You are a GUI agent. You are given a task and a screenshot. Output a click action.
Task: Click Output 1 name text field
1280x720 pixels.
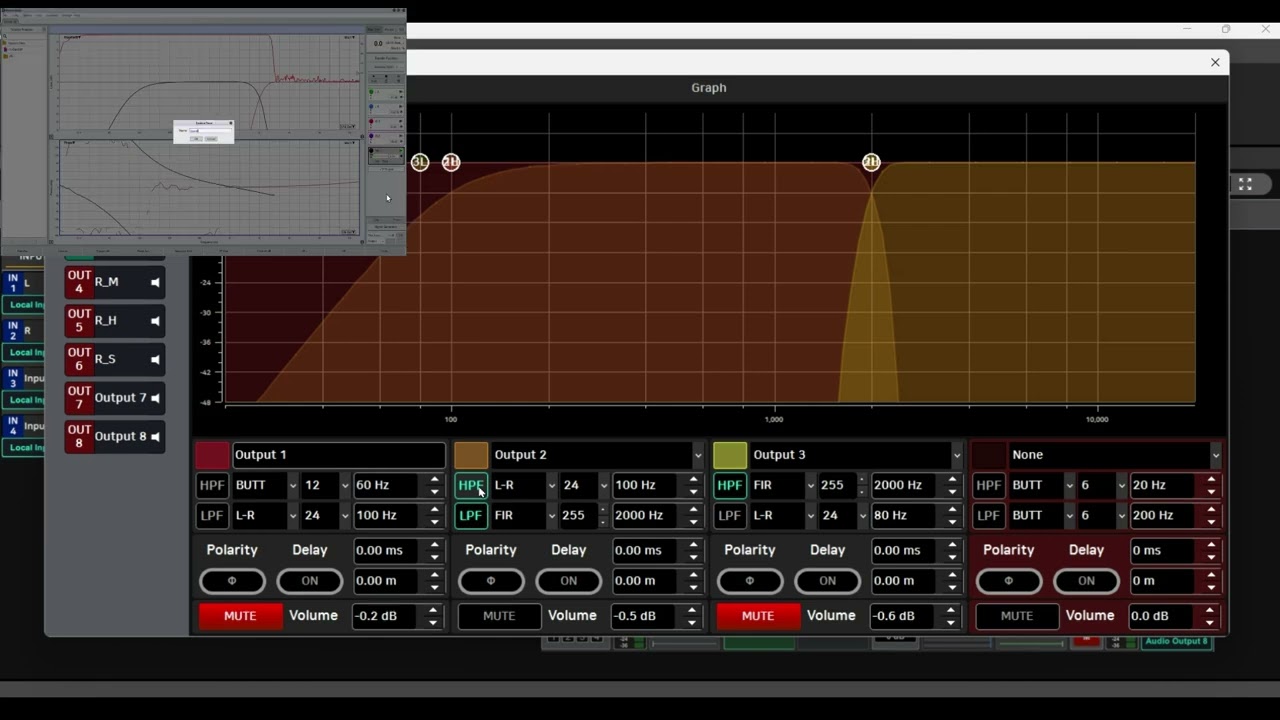point(339,455)
